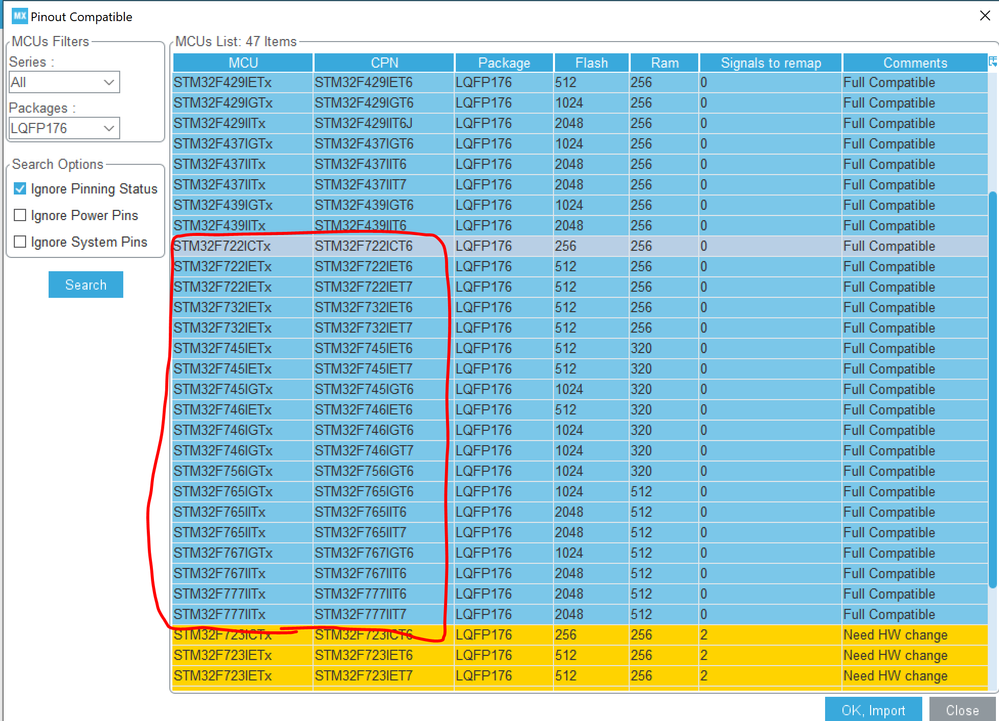Viewport: 999px width, 721px height.
Task: Pick CPN STM32F439IGT6
Action: click(384, 205)
